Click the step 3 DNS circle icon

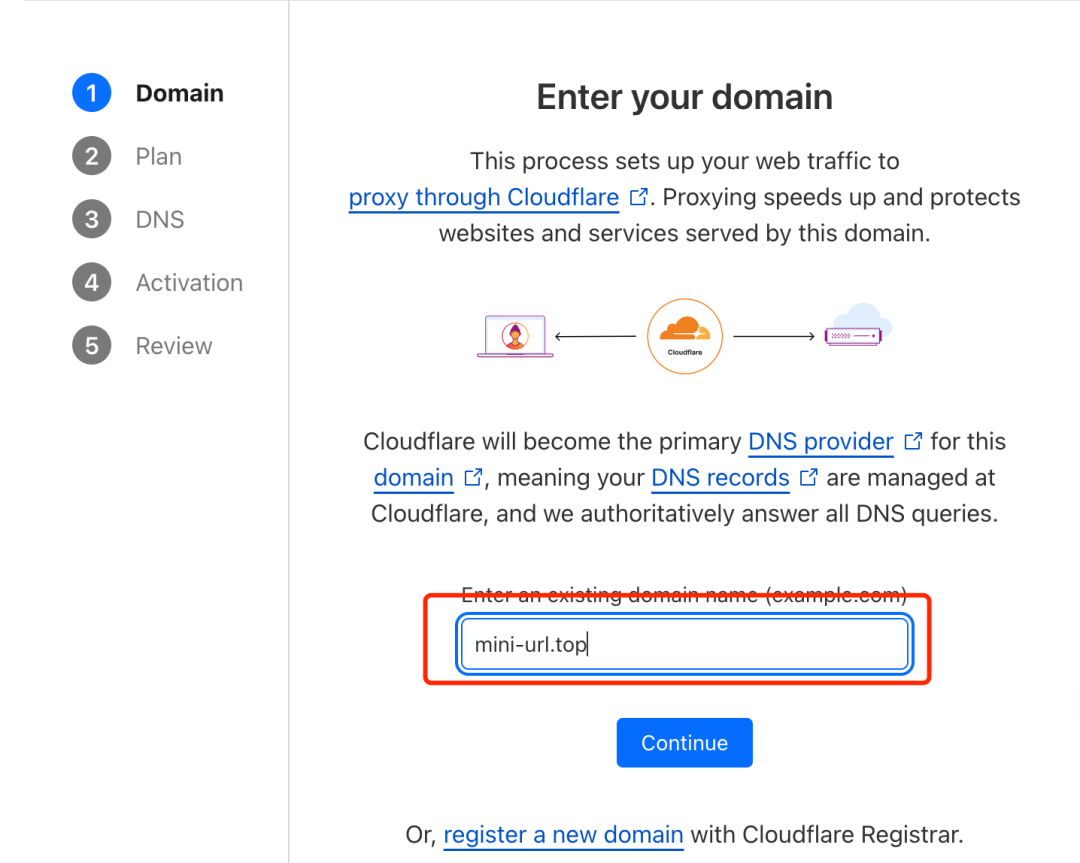click(x=92, y=220)
